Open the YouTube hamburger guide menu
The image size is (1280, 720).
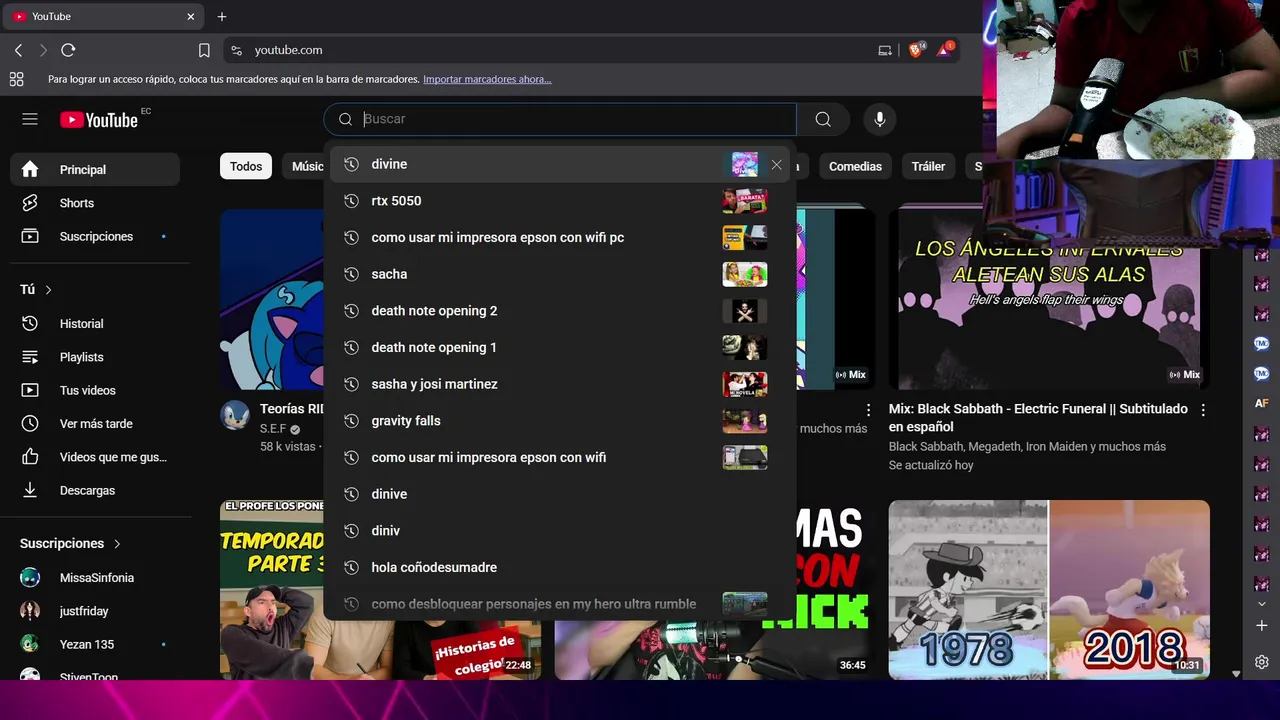pyautogui.click(x=30, y=119)
